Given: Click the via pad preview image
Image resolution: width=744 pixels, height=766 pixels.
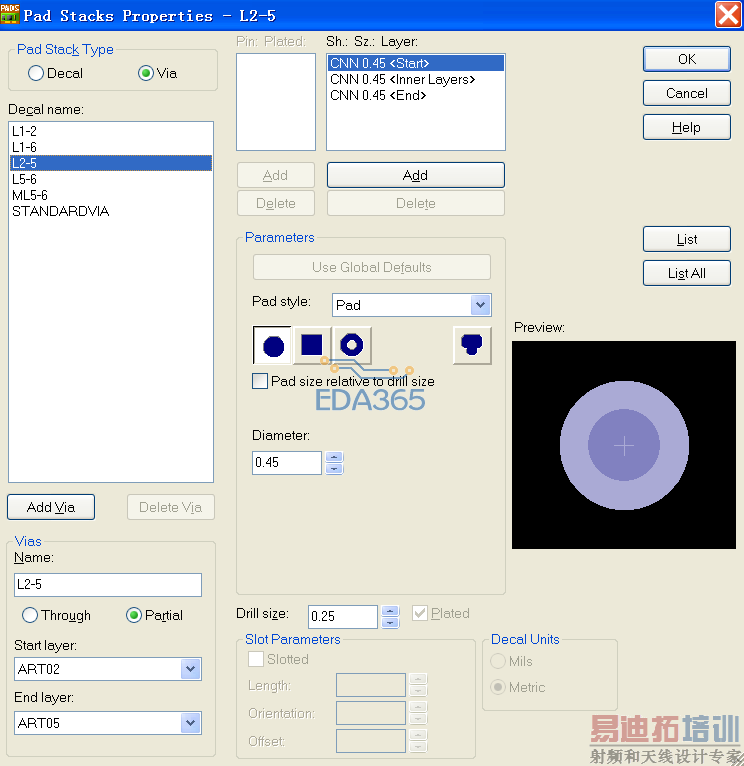Looking at the screenshot, I should click(x=624, y=445).
